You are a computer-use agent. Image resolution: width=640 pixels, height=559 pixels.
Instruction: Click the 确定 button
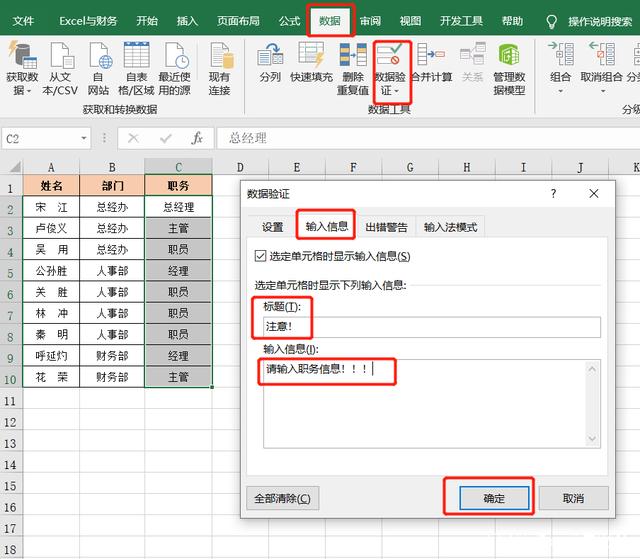(494, 498)
